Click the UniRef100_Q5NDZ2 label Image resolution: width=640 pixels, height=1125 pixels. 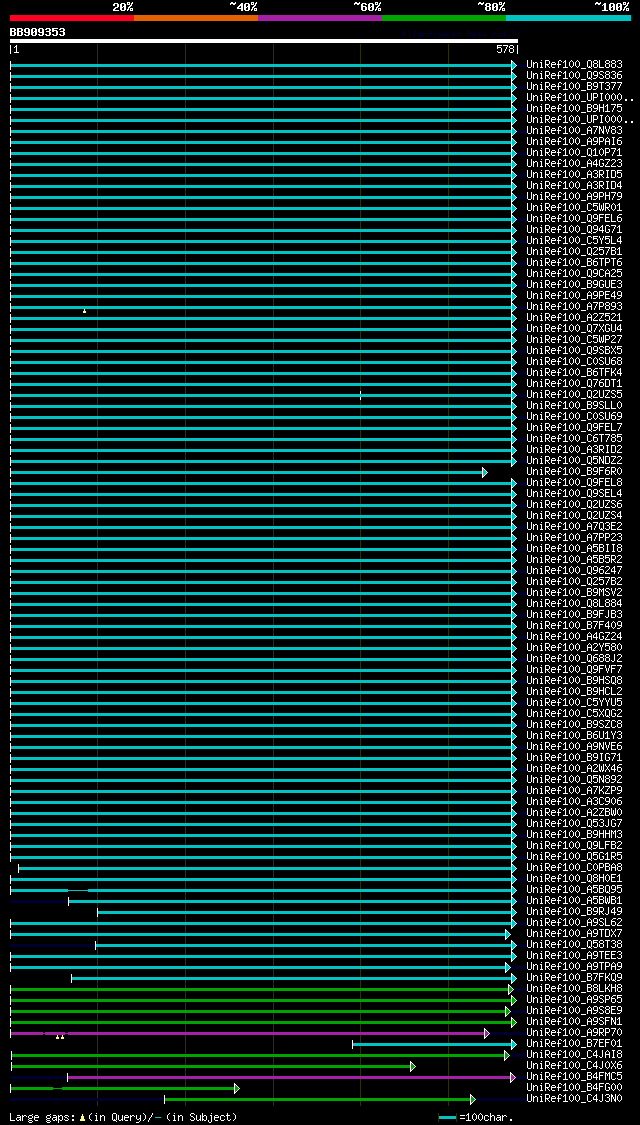tap(574, 461)
